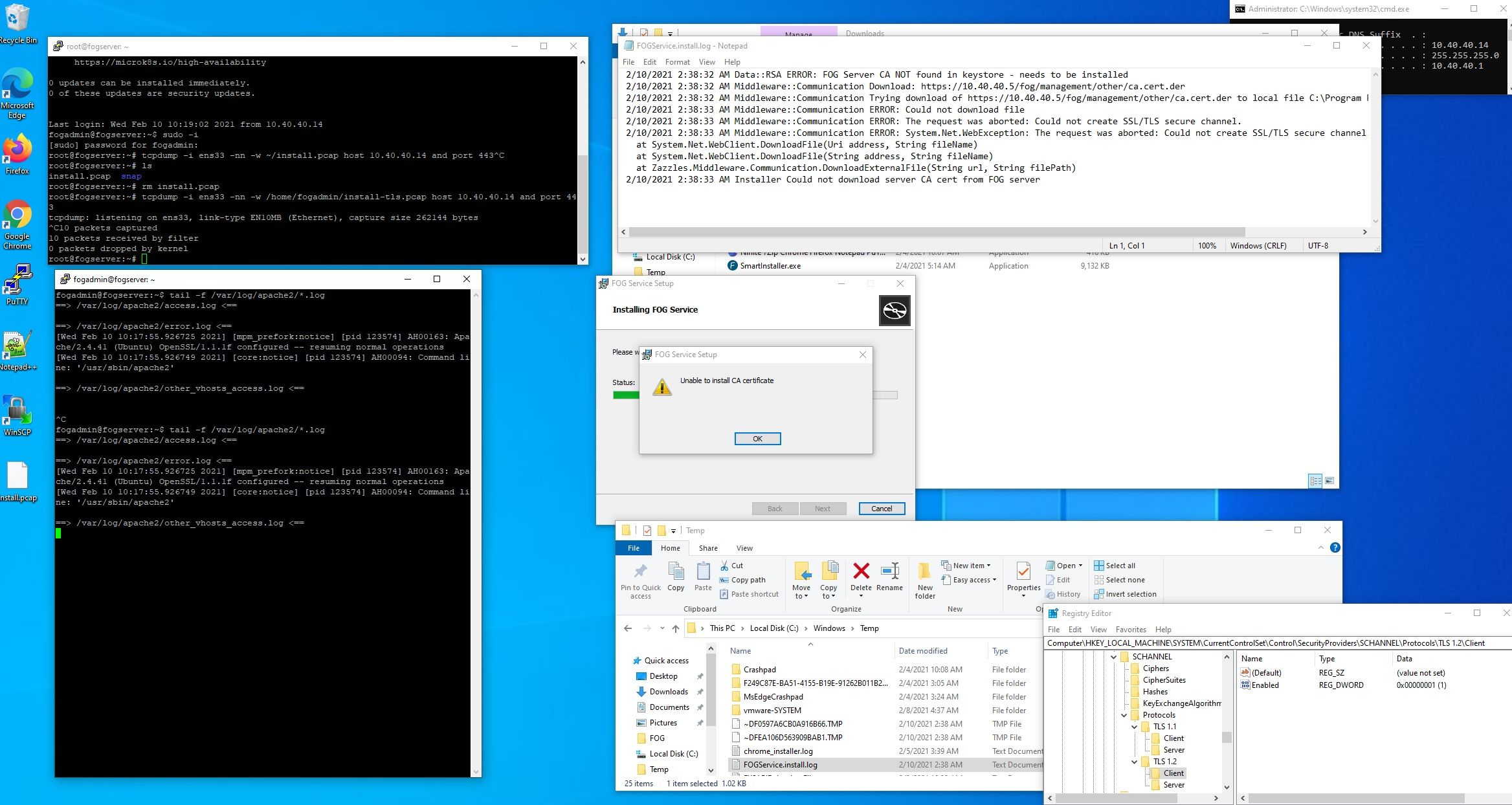Open Registry Editor Favorites menu
The height and width of the screenshot is (805, 1512).
click(x=1131, y=630)
